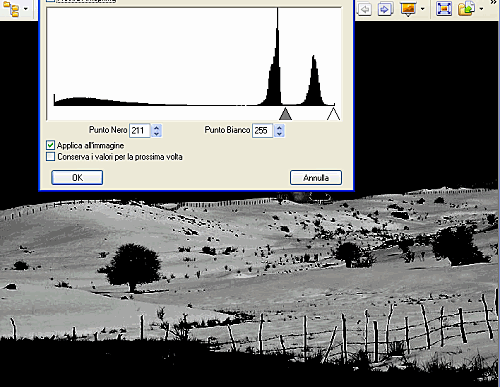500x387 pixels.
Task: Confirm with the OK button
Action: 77,177
